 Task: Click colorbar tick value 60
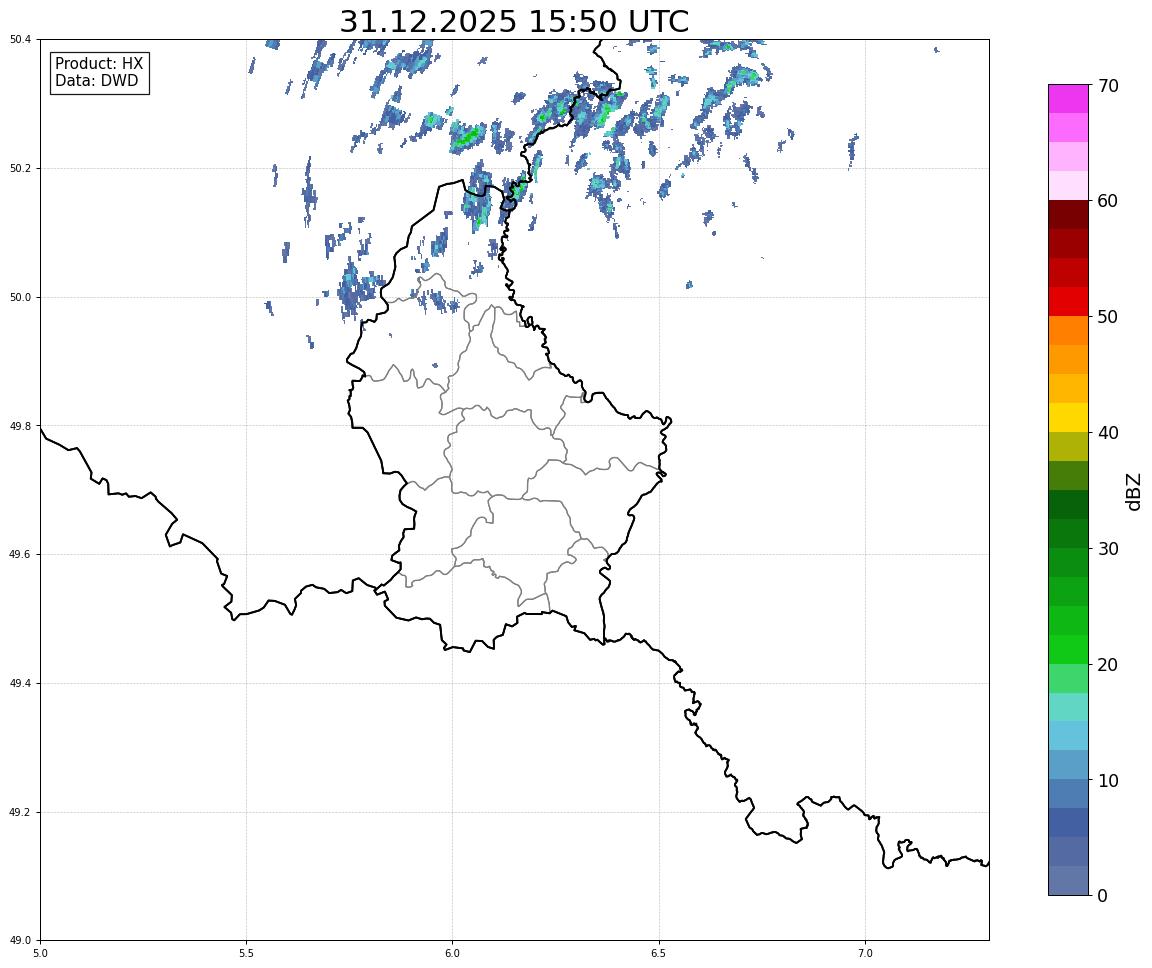coord(1108,201)
